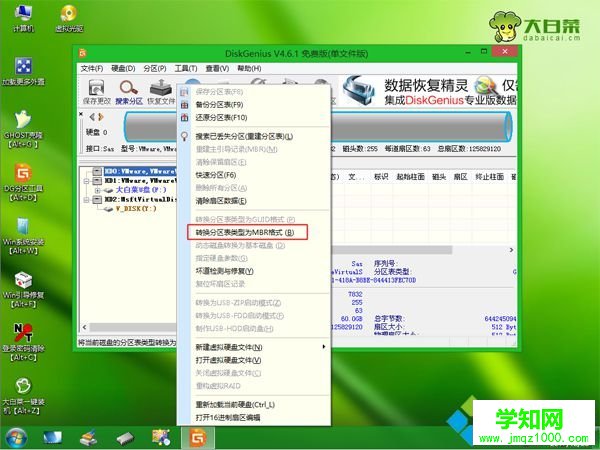Launch Win系统安装 desktop shortcut
The width and height of the screenshot is (600, 450).
point(23,236)
